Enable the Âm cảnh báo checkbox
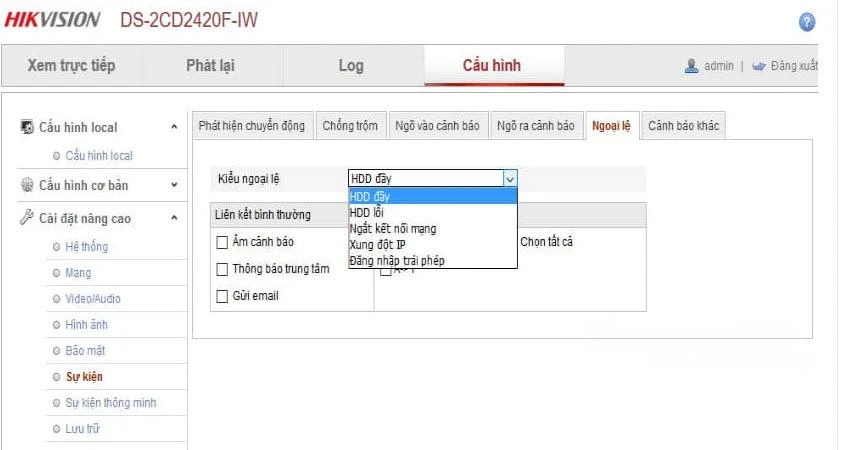The height and width of the screenshot is (450, 841). coord(223,242)
